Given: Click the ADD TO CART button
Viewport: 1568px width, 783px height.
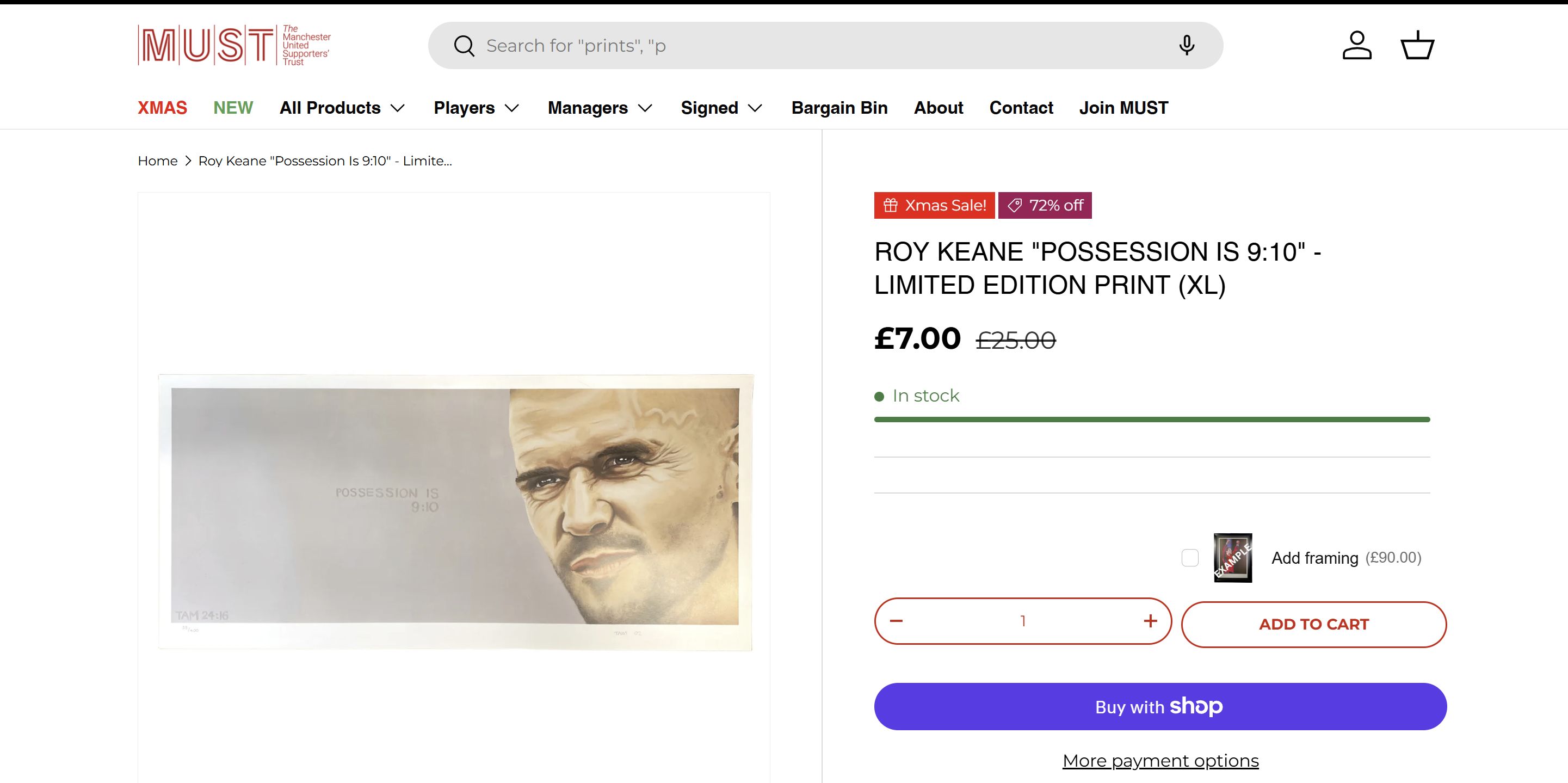Looking at the screenshot, I should click(x=1313, y=624).
